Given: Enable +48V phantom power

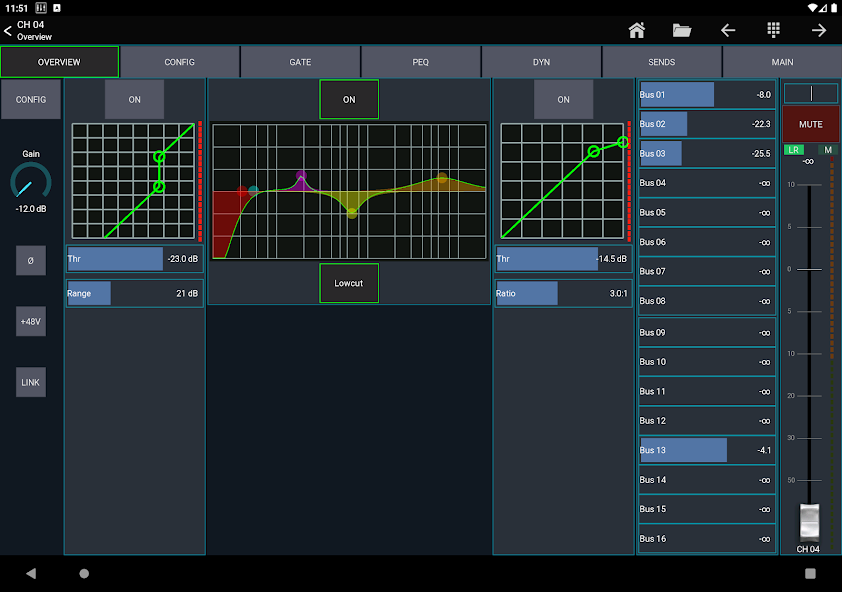Looking at the screenshot, I should pyautogui.click(x=31, y=321).
